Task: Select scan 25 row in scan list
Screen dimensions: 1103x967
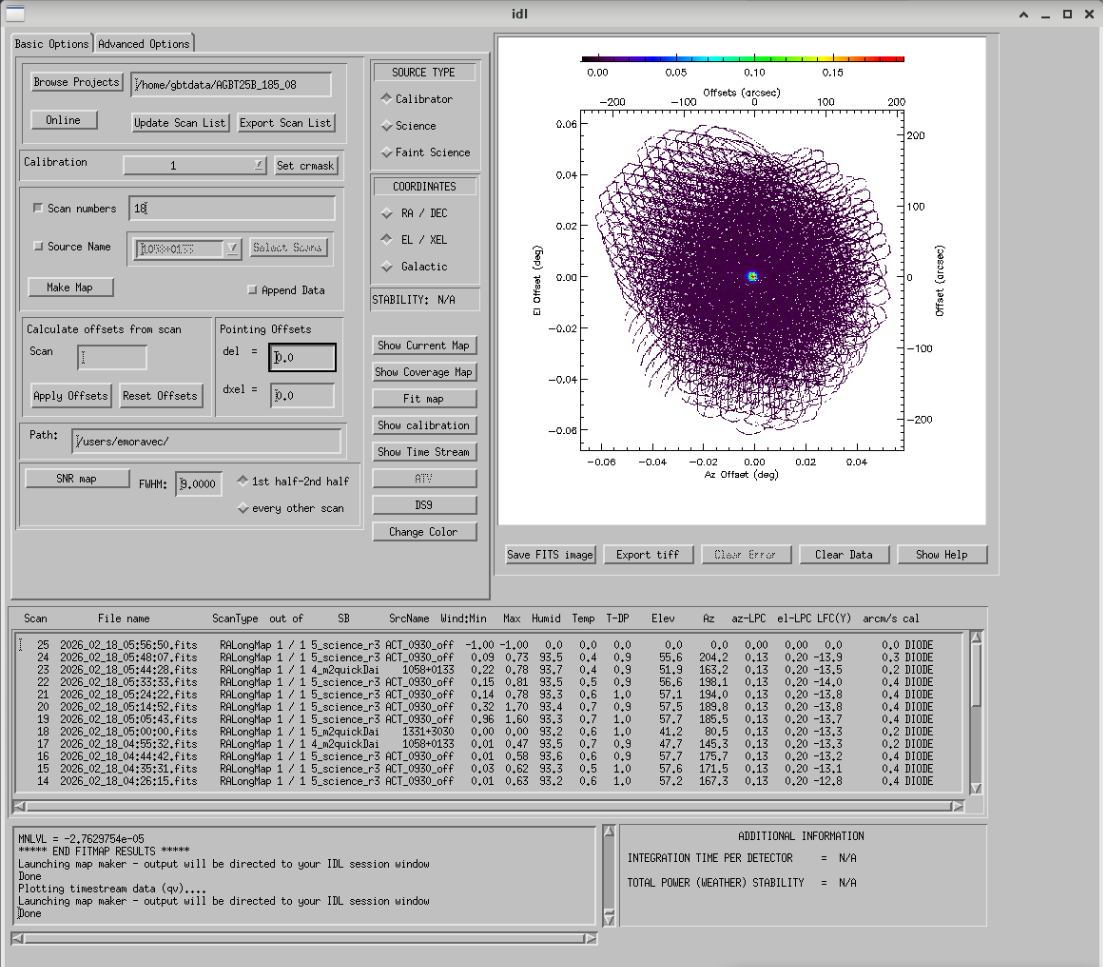Action: 490,645
